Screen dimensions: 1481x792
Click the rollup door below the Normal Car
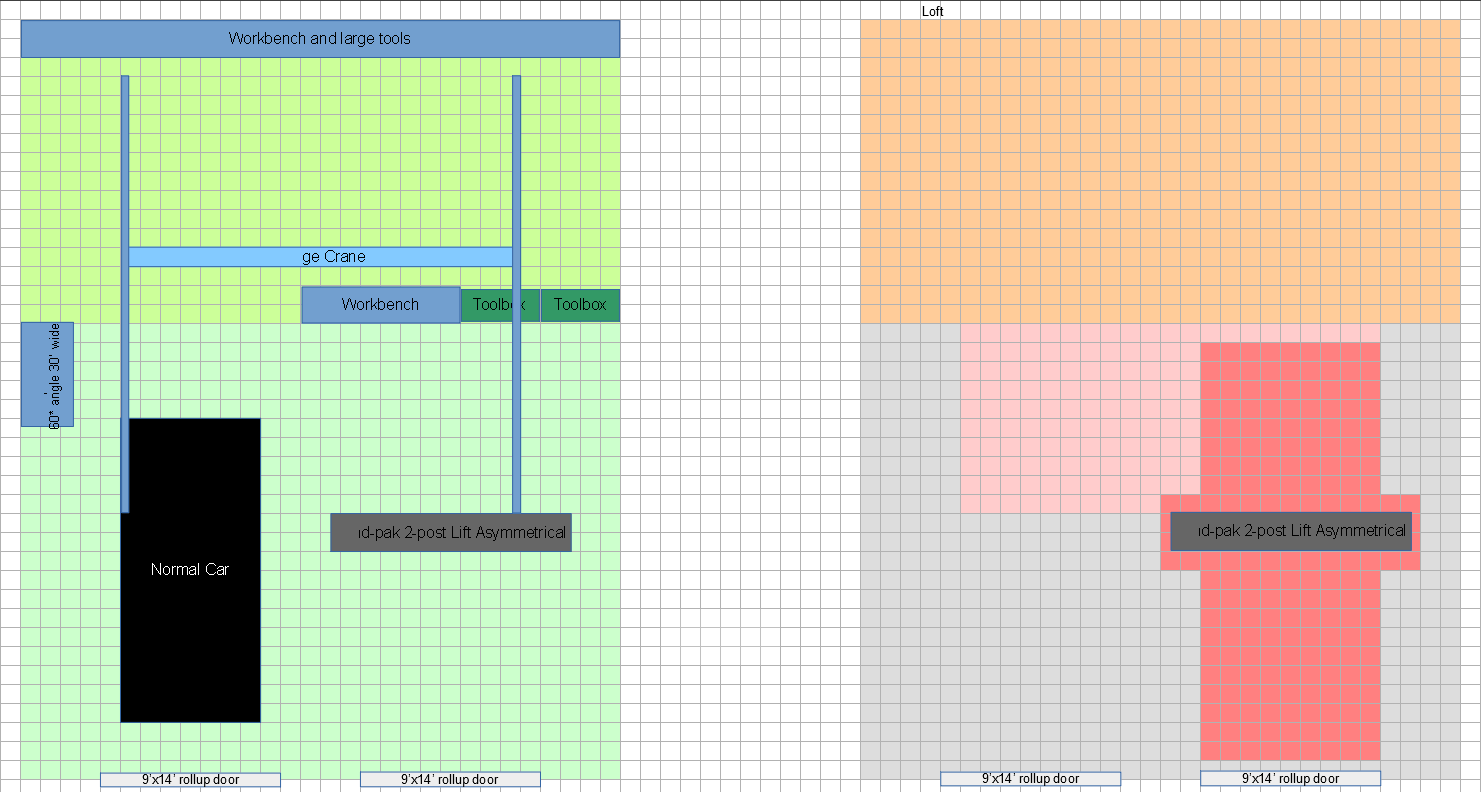(190, 780)
